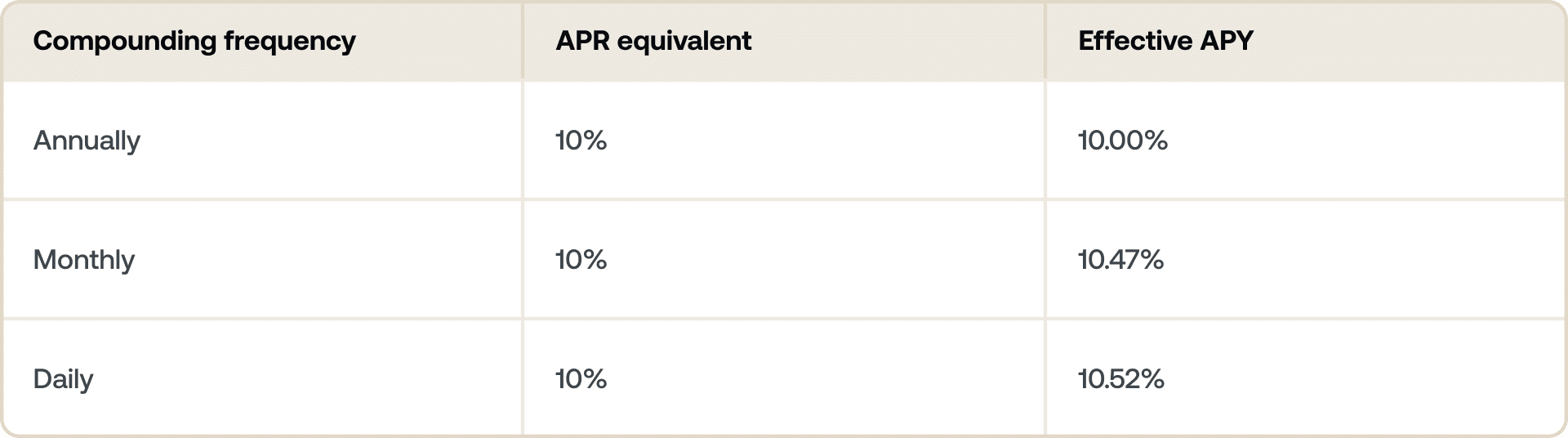
Task: Select the Monthly row label
Action: tap(84, 260)
